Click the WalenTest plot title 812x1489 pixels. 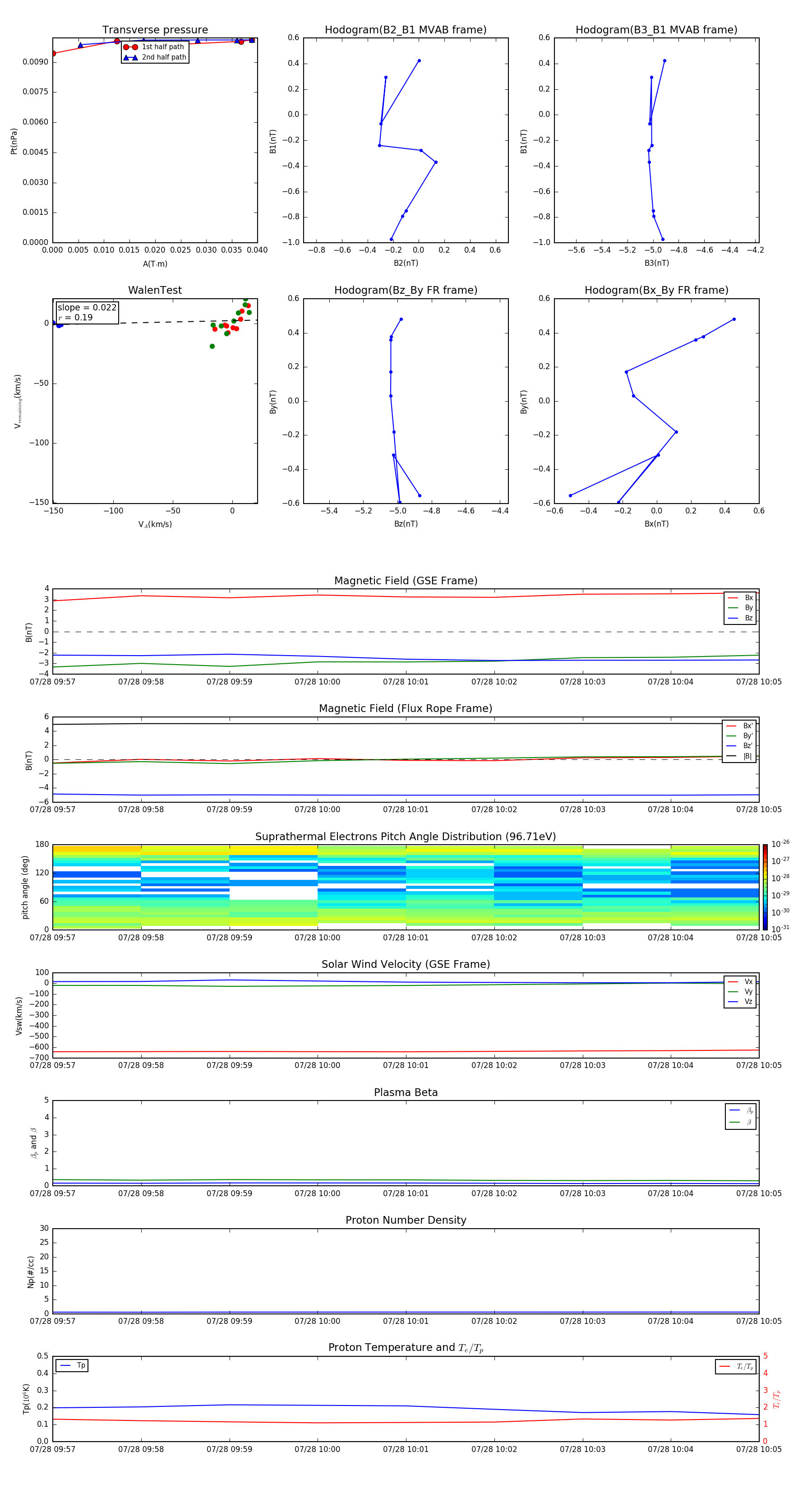[155, 290]
